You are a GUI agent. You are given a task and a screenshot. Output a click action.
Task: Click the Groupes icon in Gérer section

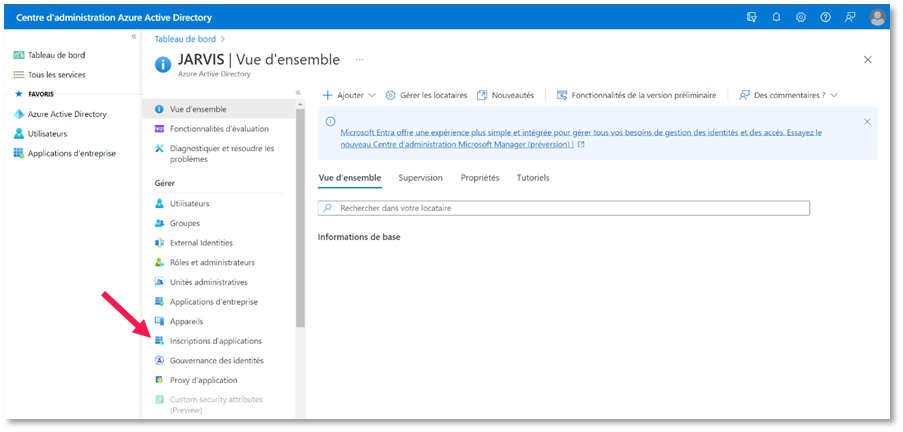point(160,223)
